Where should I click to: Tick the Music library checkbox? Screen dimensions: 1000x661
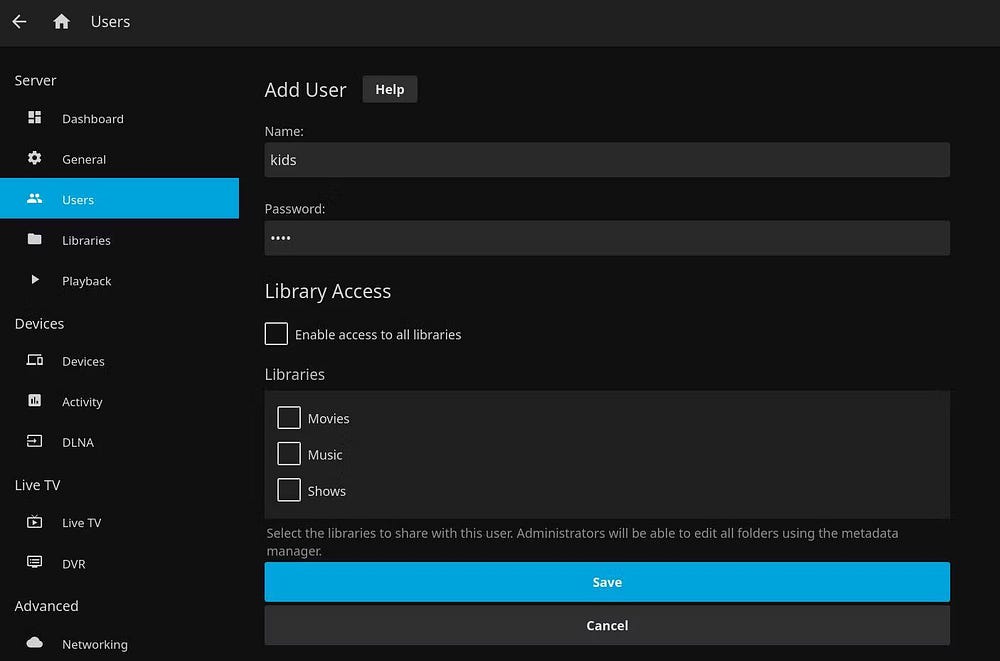[289, 454]
